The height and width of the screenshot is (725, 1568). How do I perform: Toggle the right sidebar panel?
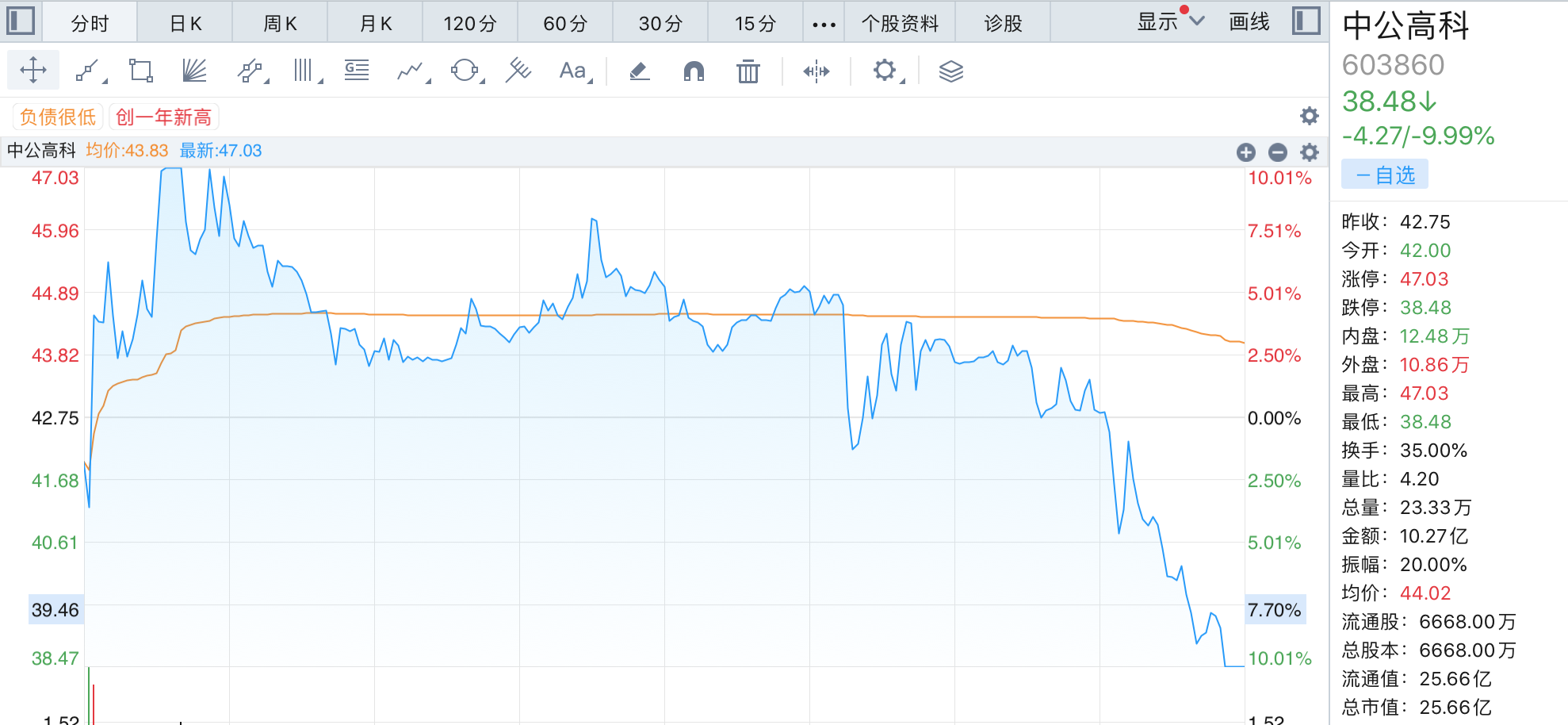tap(1306, 21)
